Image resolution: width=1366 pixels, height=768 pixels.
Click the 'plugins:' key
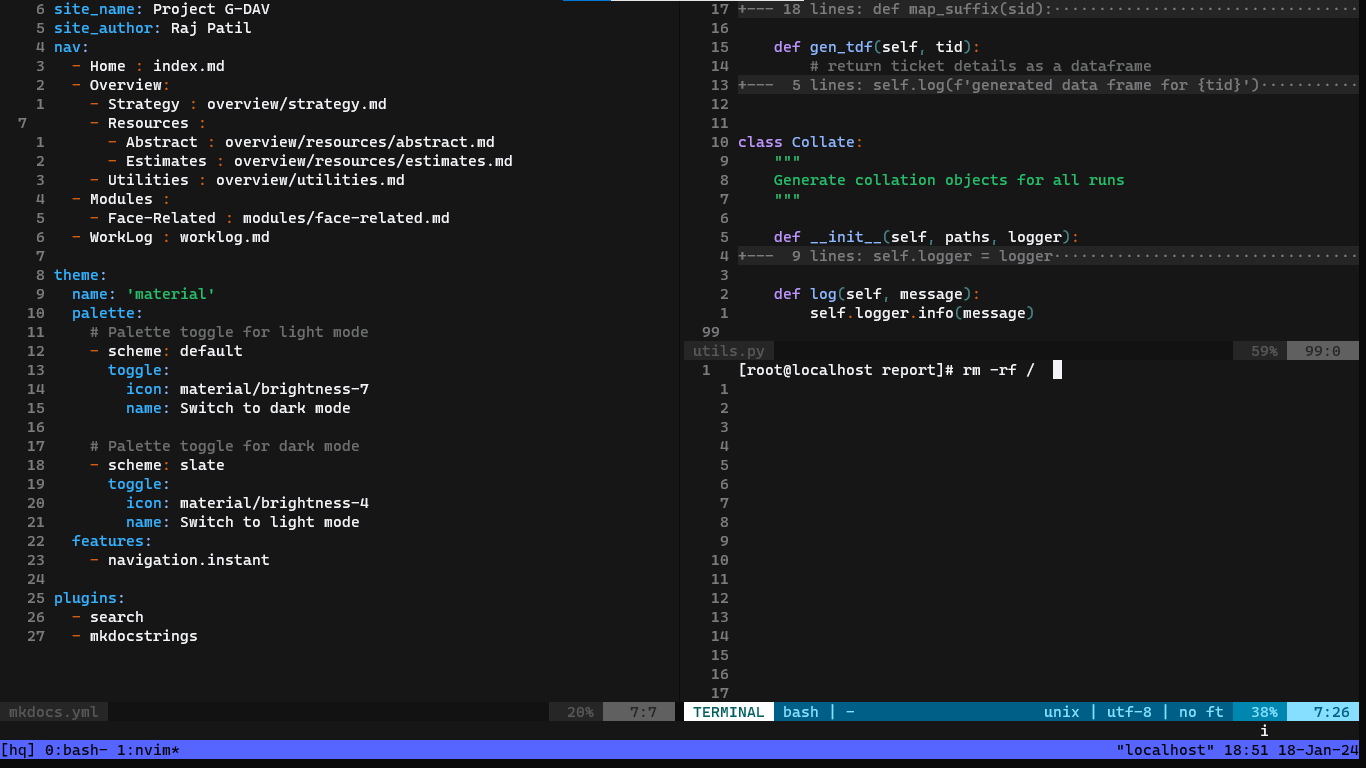(x=90, y=598)
